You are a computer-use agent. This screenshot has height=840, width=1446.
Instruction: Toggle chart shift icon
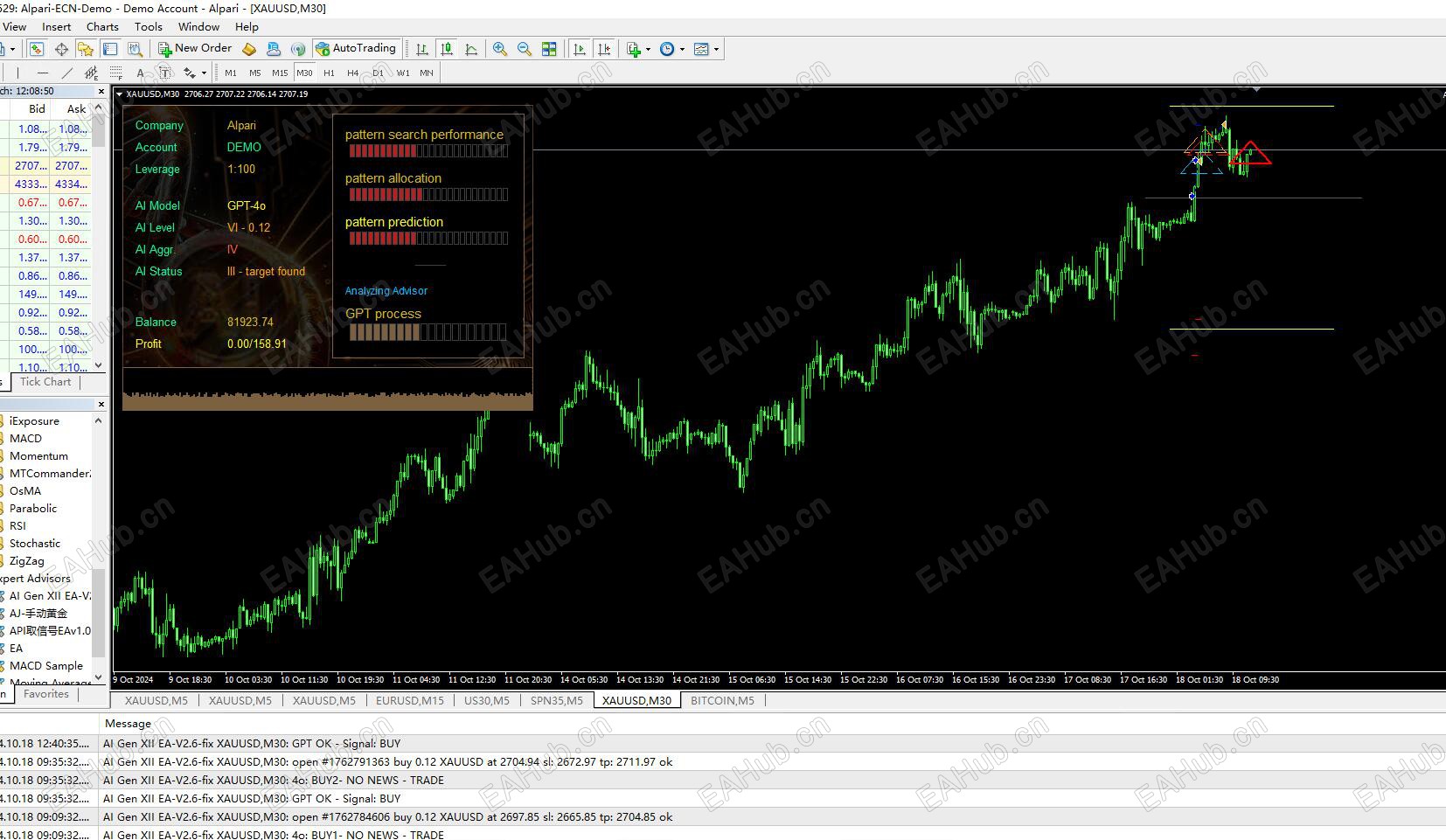[x=603, y=49]
